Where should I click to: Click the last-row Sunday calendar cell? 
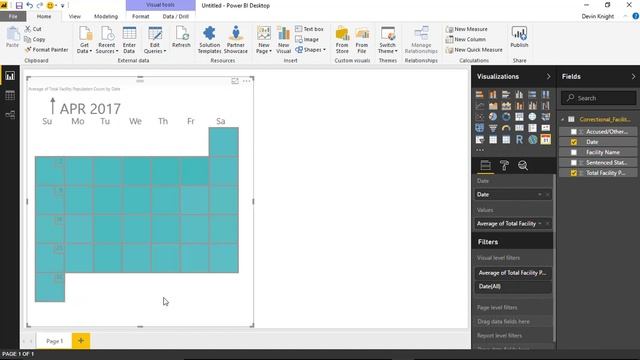pos(50,287)
